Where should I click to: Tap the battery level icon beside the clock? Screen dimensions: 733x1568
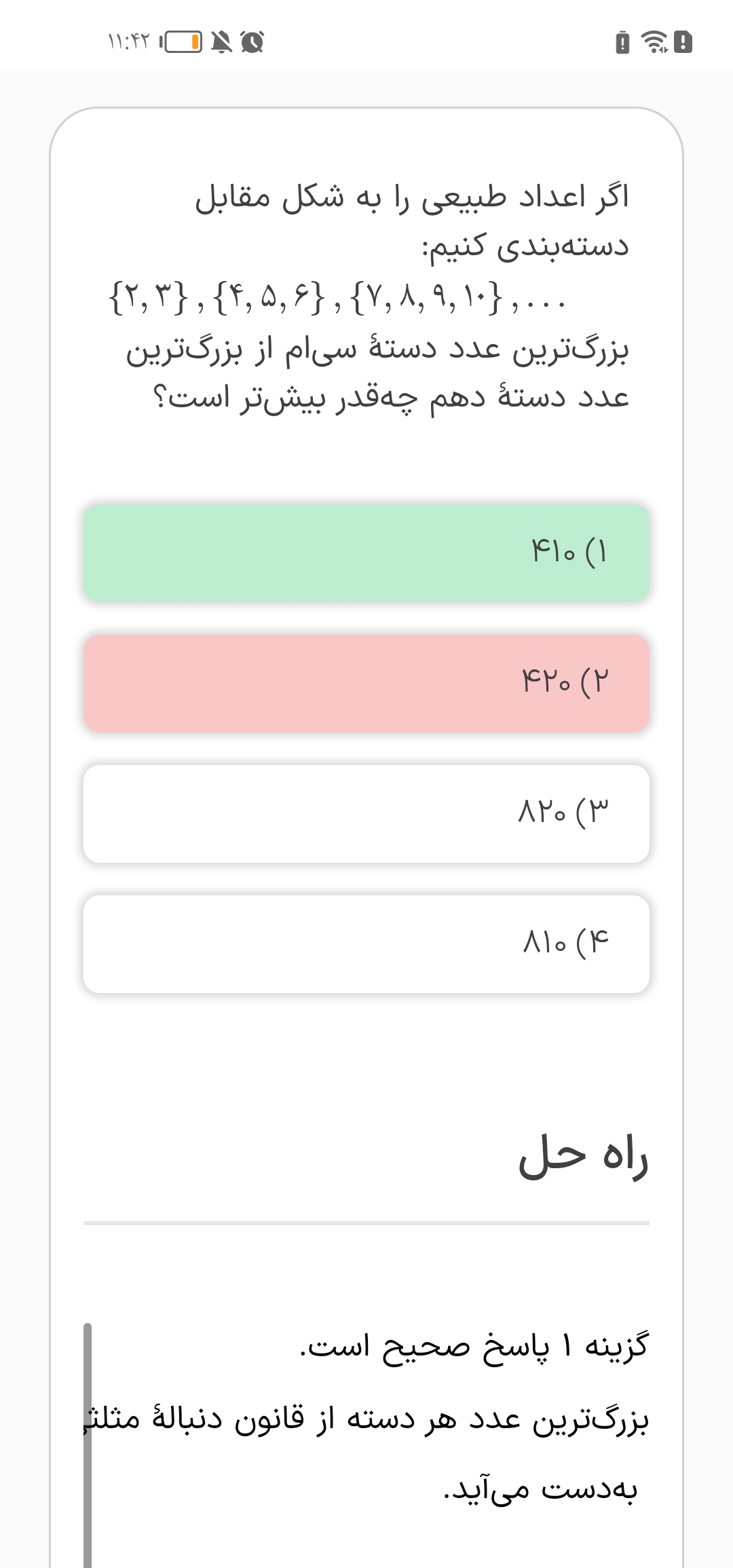(x=183, y=42)
